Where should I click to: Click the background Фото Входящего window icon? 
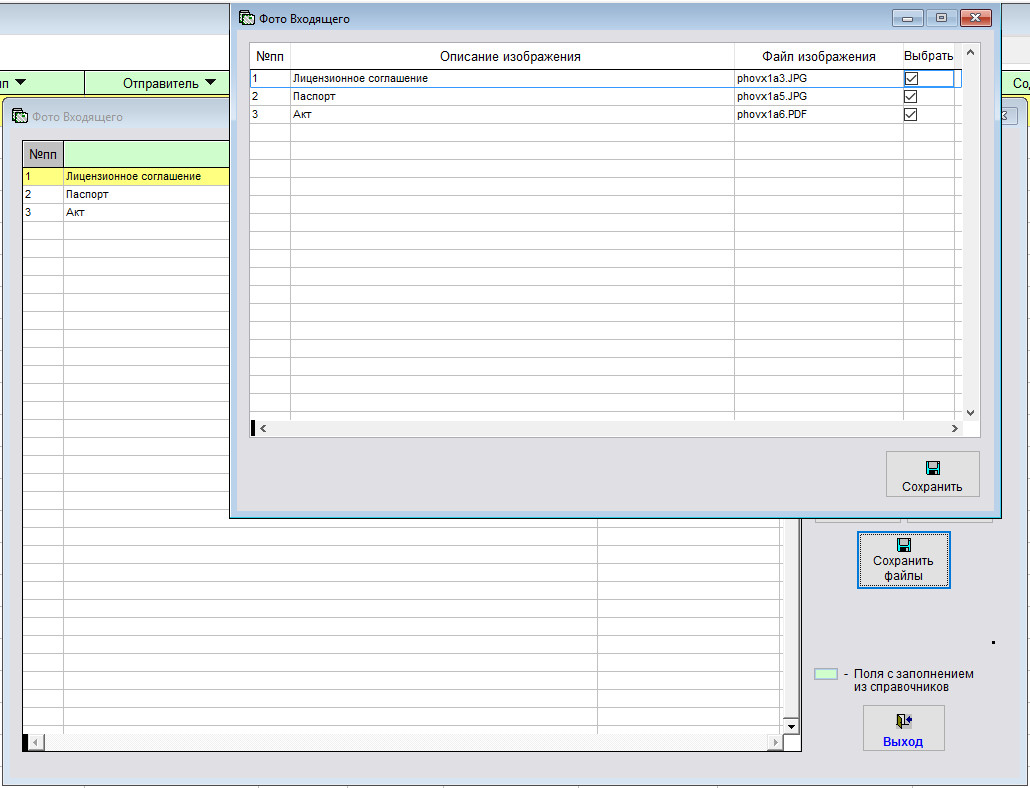pos(19,117)
